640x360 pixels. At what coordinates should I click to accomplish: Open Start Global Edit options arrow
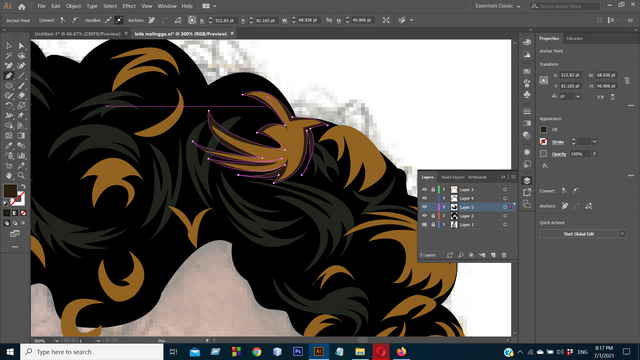tap(622, 234)
